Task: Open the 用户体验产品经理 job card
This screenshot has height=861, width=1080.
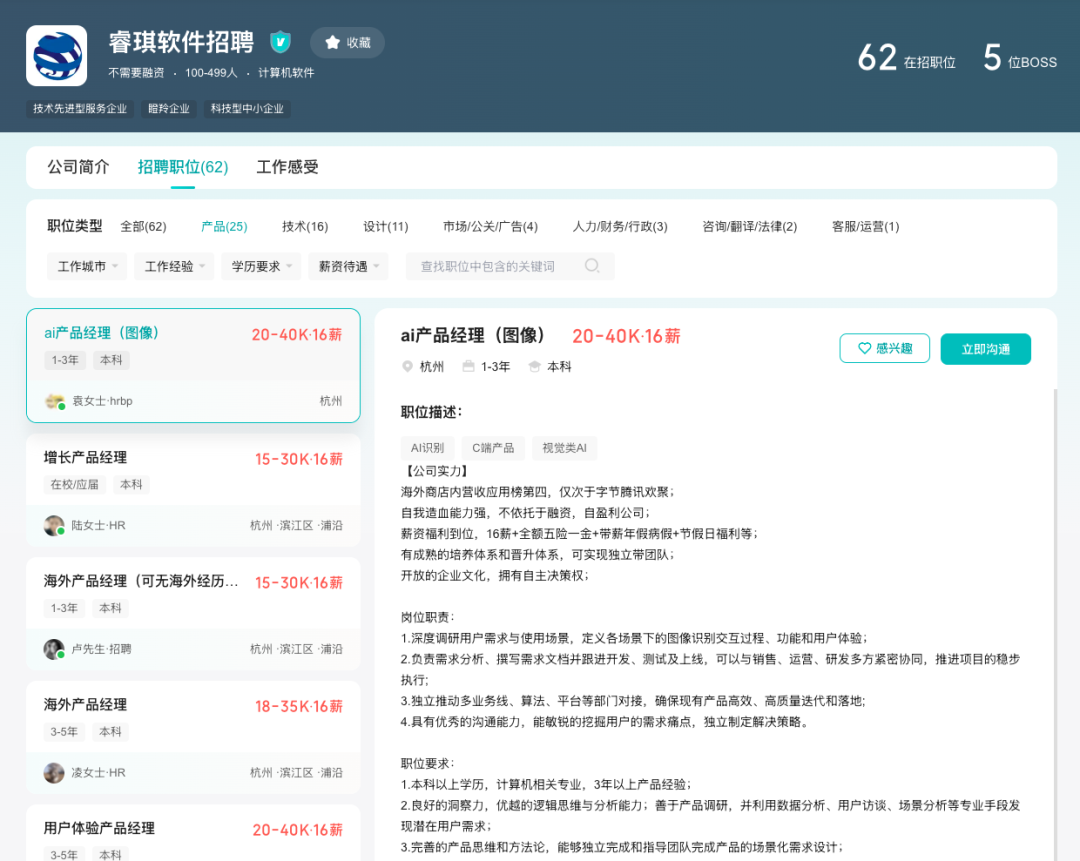Action: click(x=193, y=833)
